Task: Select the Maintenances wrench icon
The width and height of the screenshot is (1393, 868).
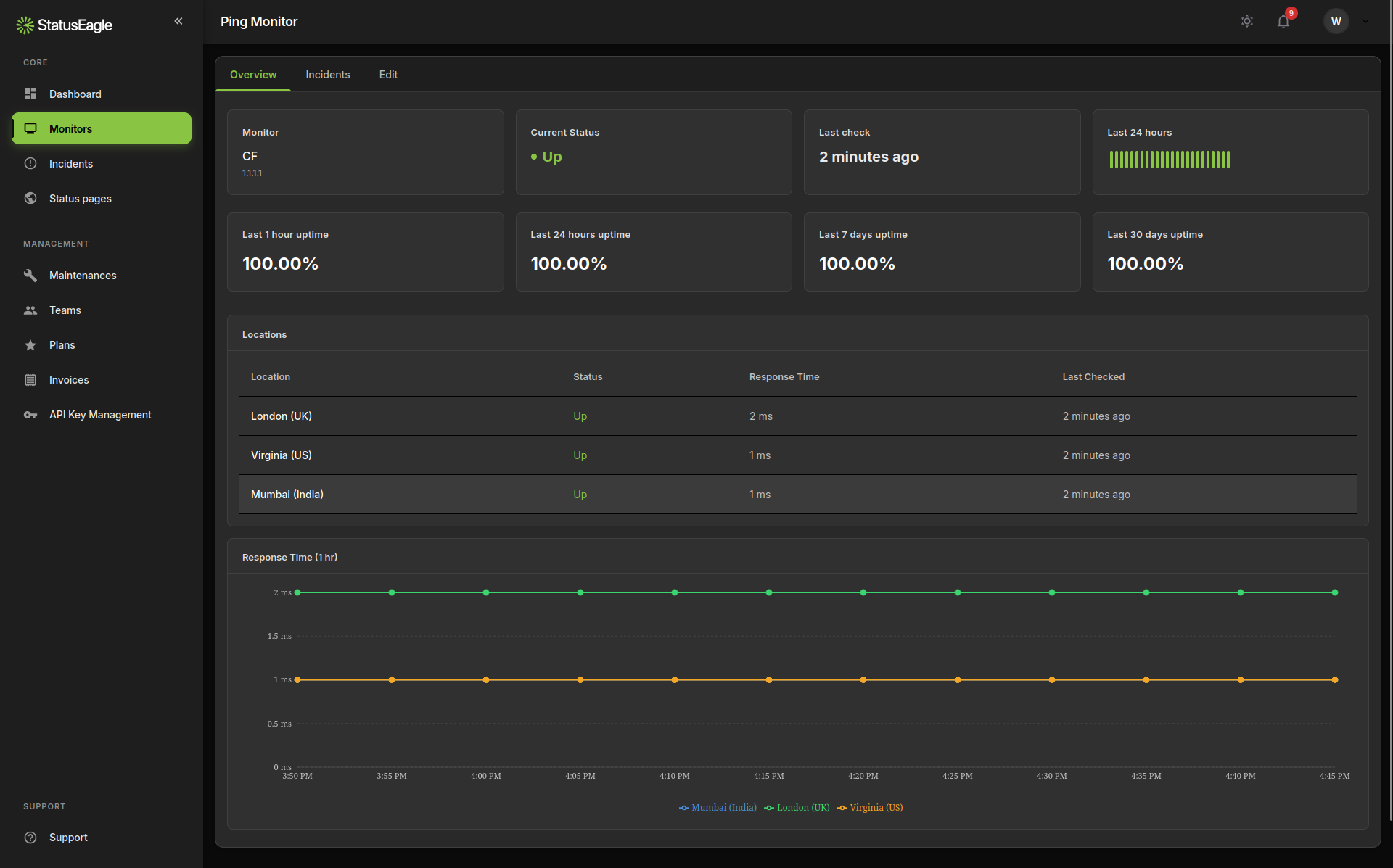Action: click(x=30, y=276)
